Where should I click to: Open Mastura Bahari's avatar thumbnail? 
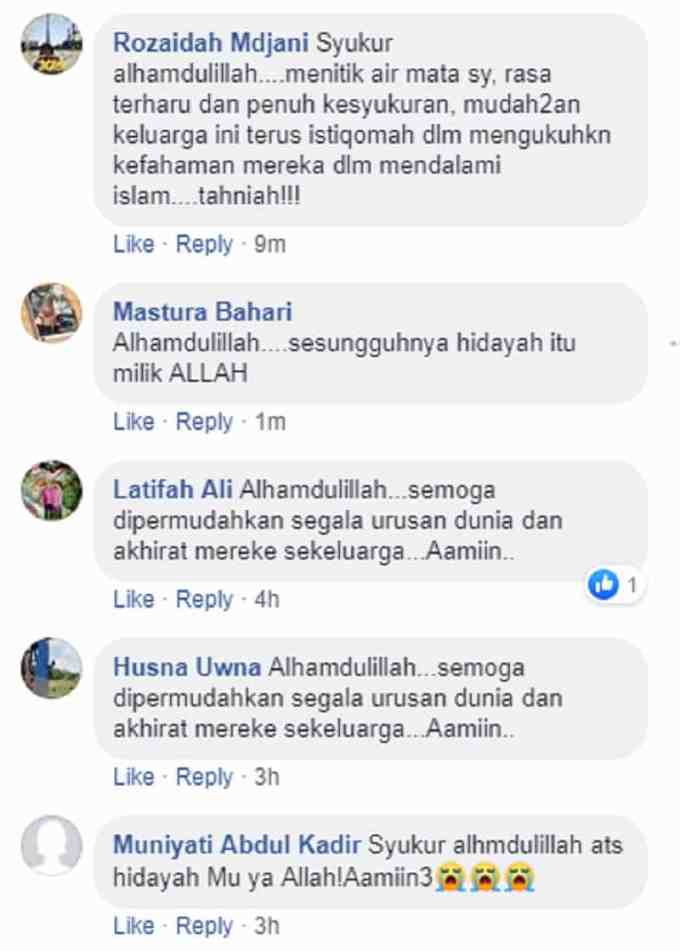point(52,313)
